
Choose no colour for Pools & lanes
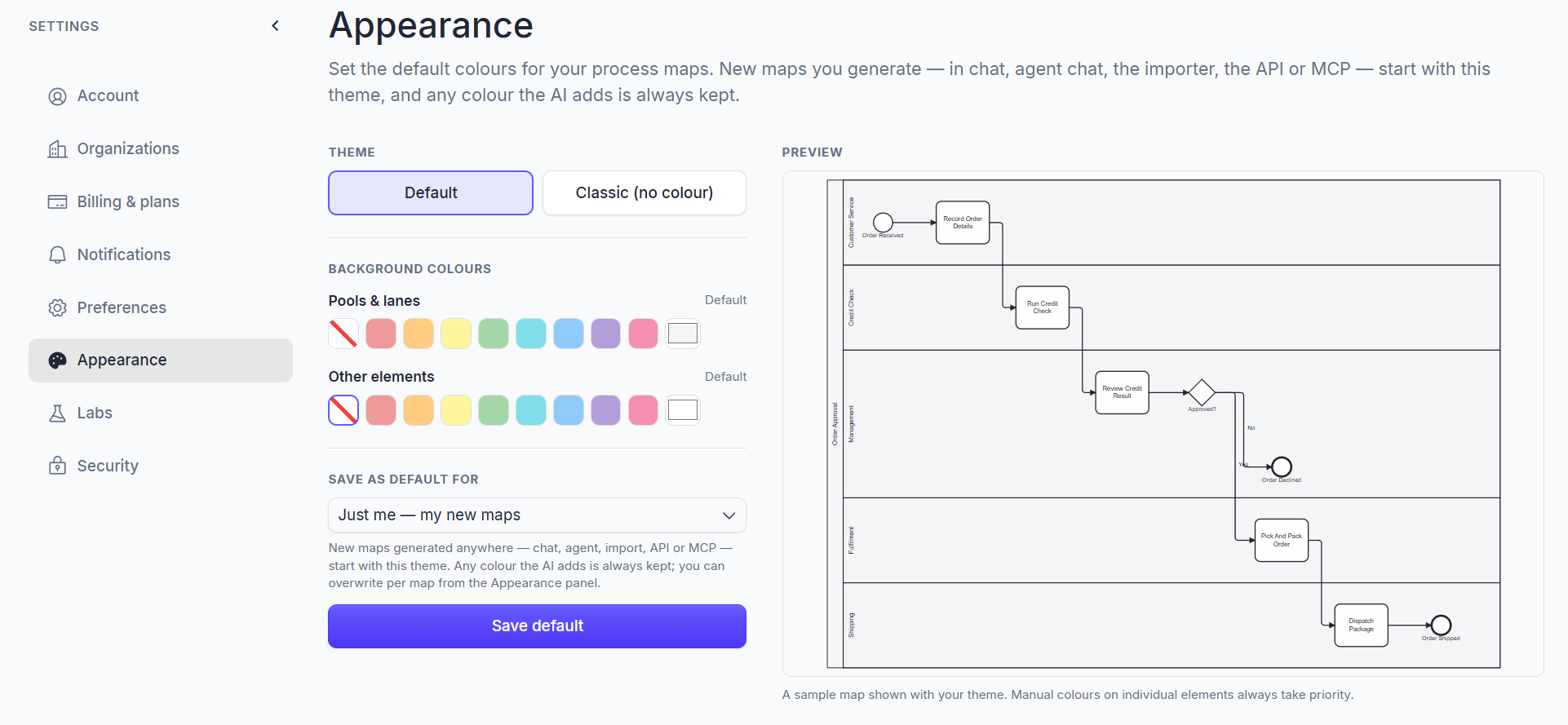pyautogui.click(x=343, y=334)
